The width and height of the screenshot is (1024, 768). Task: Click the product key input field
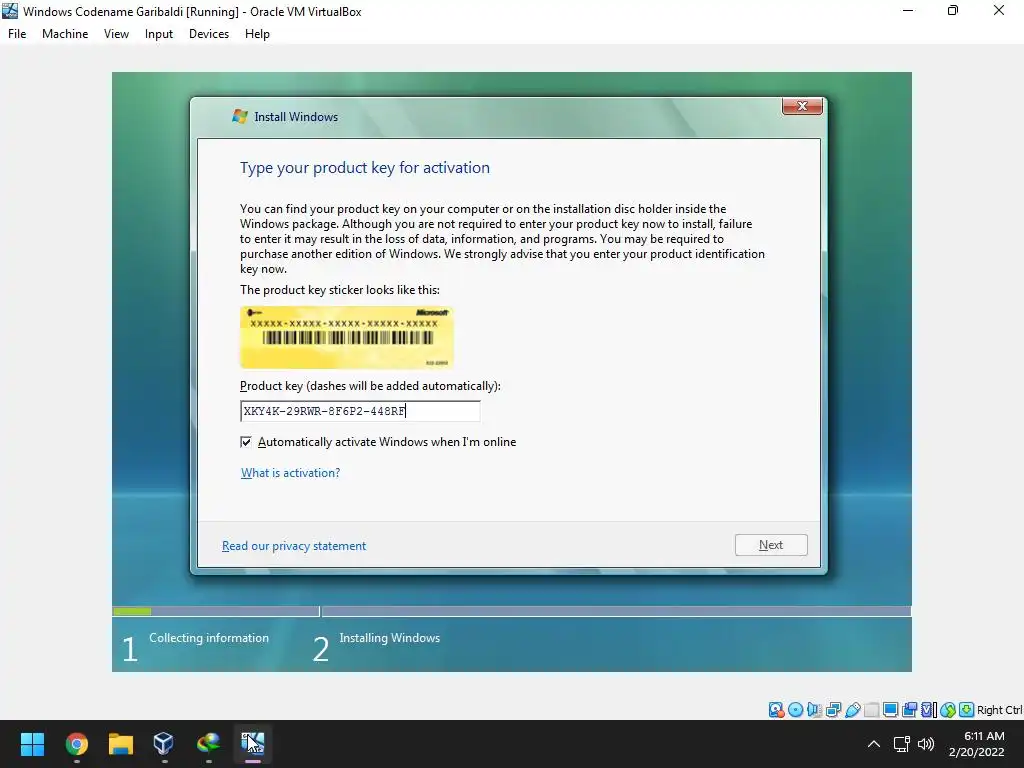point(360,411)
